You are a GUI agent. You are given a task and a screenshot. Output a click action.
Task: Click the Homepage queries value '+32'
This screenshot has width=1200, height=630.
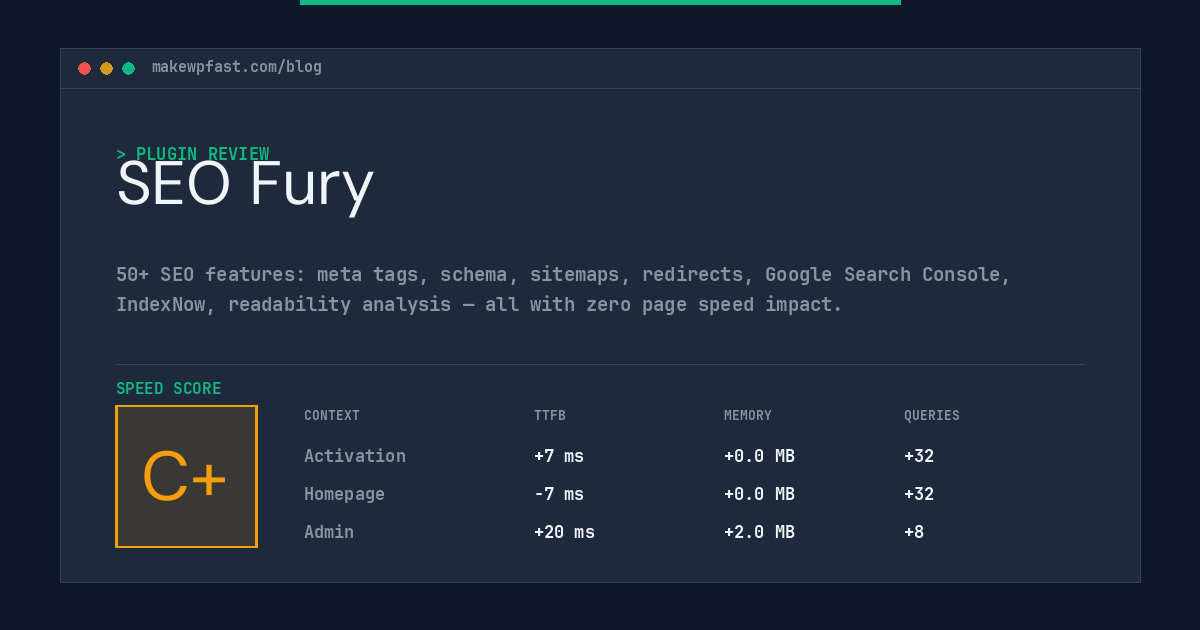(919, 494)
